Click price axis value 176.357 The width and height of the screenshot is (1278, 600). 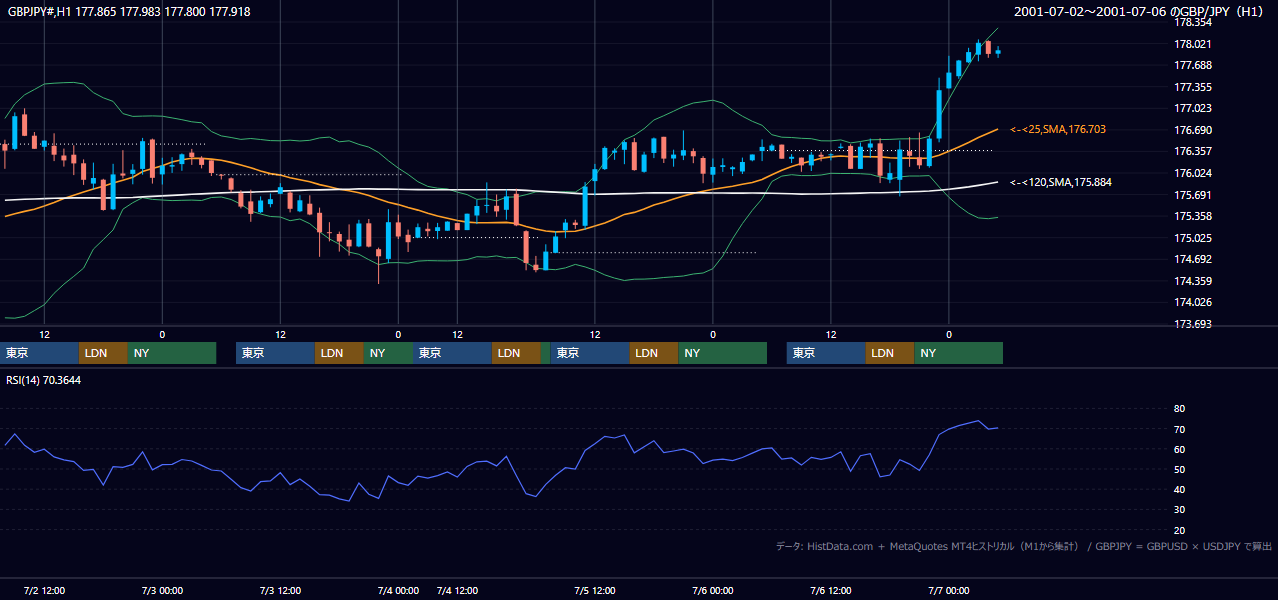tap(1192, 151)
